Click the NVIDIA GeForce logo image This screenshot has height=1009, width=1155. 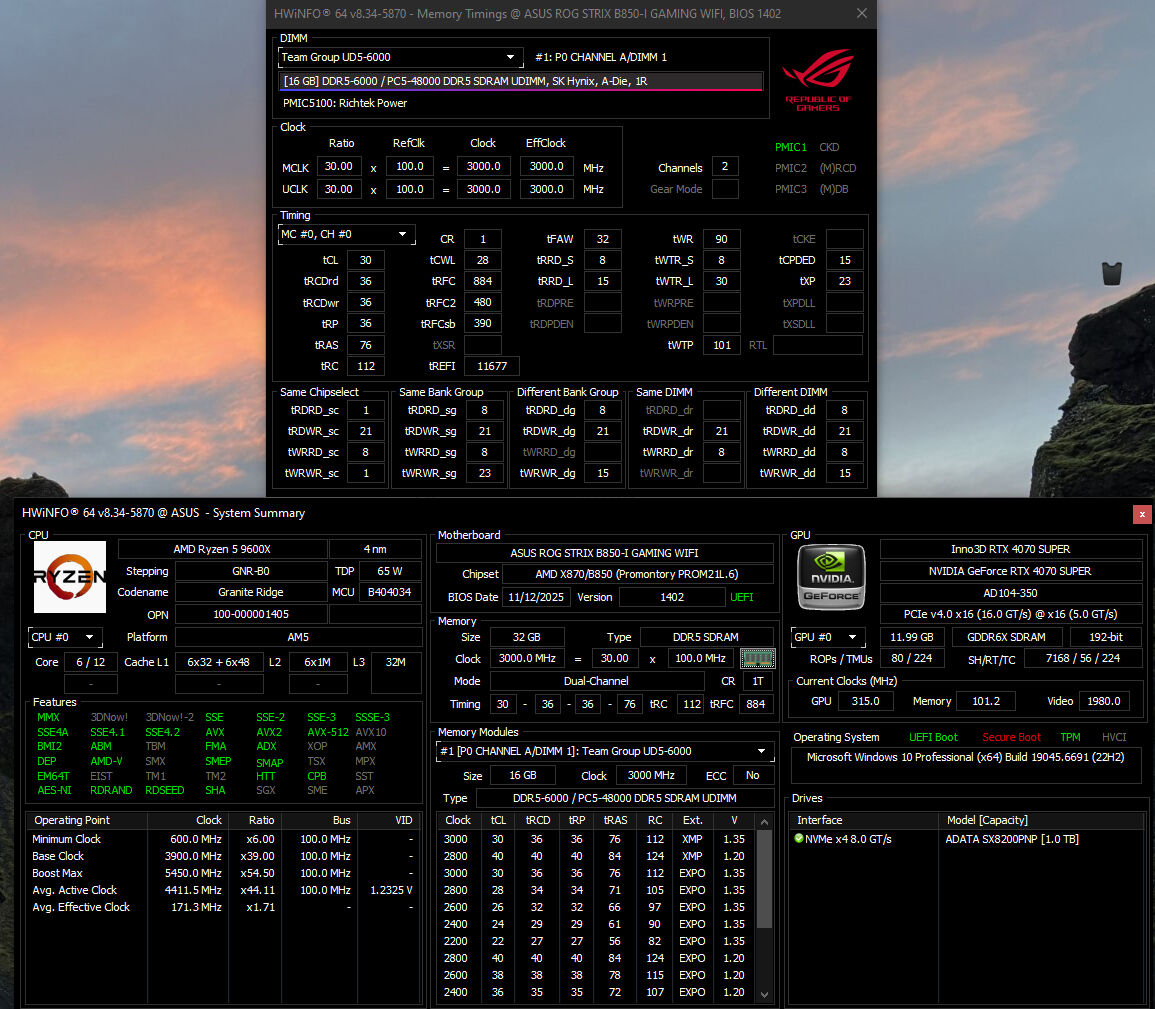(x=831, y=577)
